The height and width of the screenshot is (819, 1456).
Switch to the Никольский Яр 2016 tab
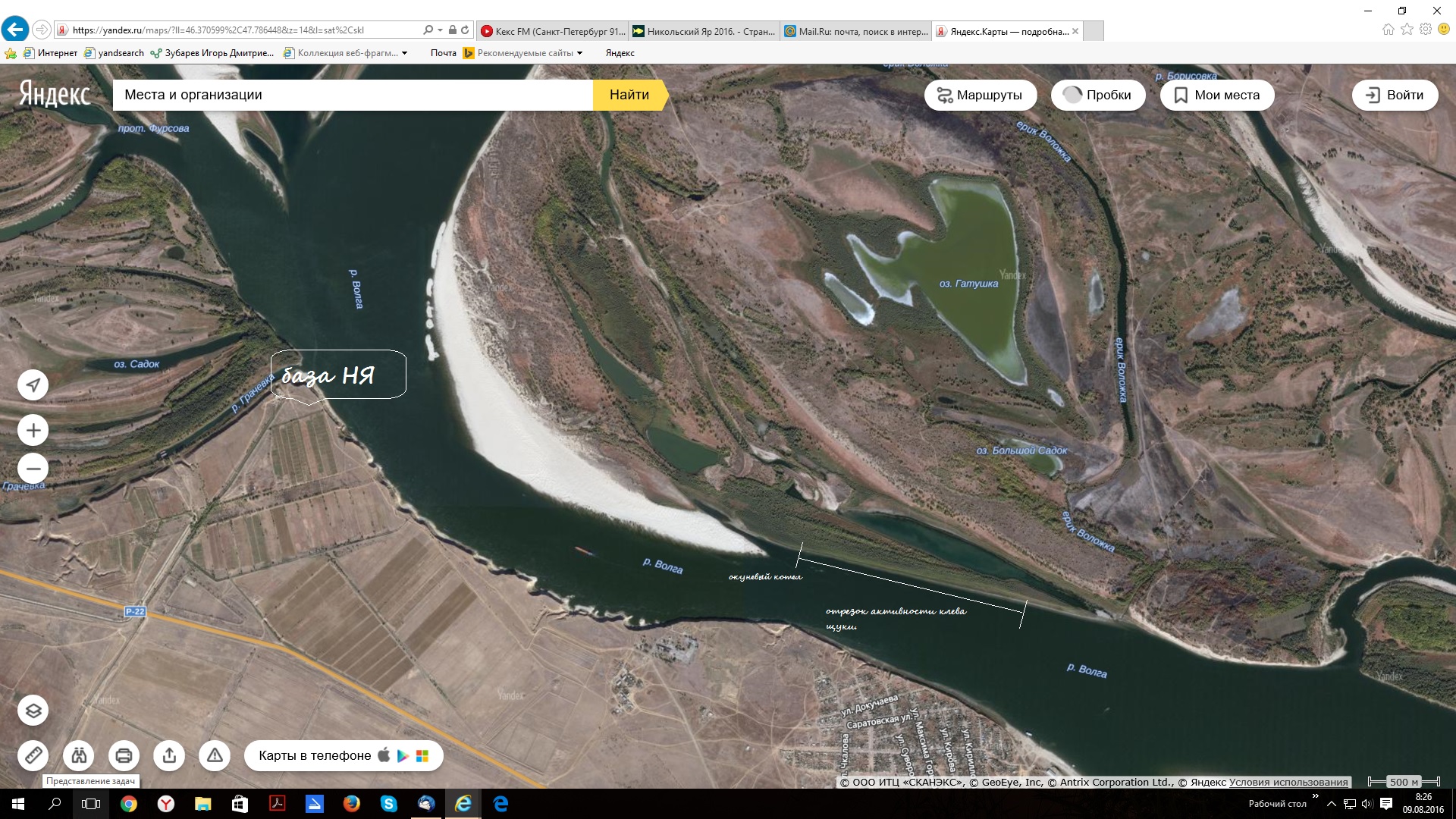(x=704, y=31)
